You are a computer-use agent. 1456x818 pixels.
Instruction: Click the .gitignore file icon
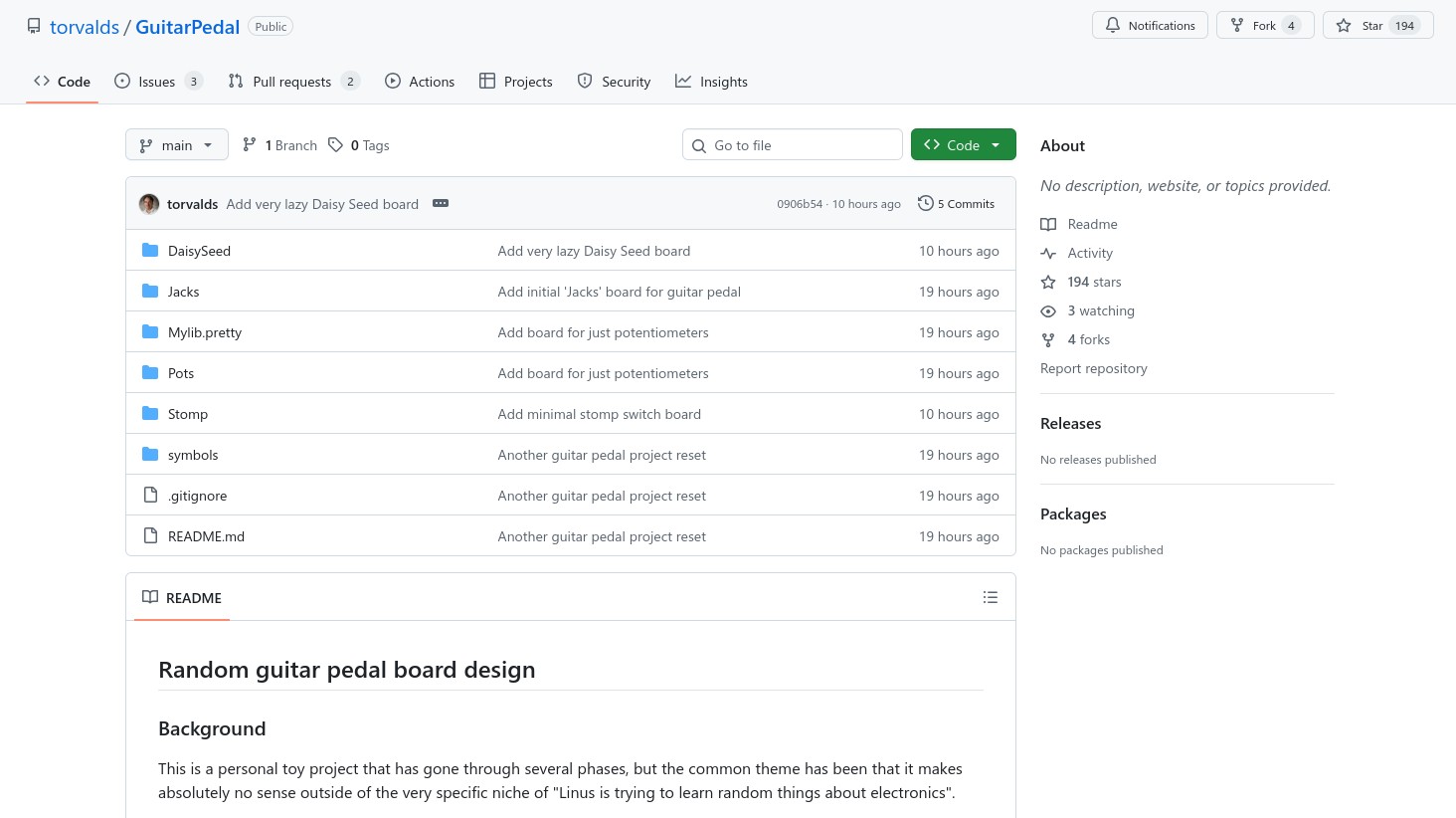point(150,495)
